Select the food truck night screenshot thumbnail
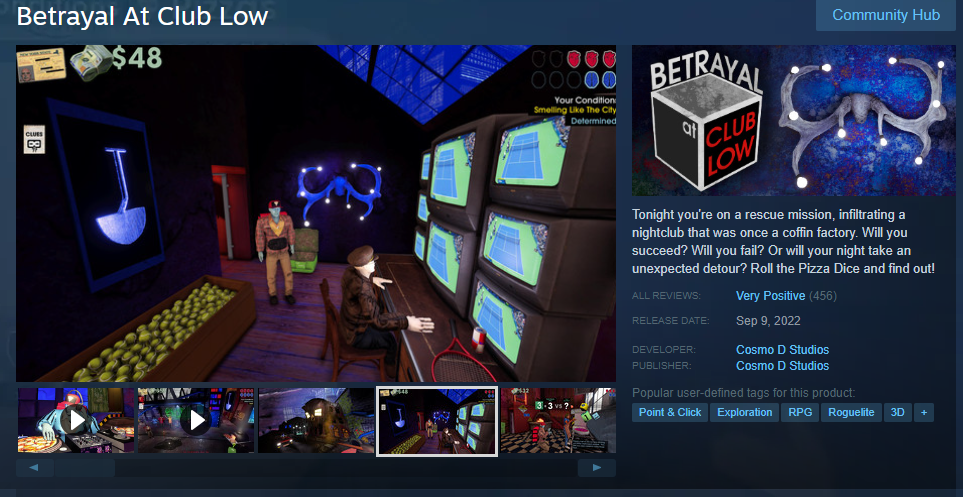The height and width of the screenshot is (497, 963). tap(316, 421)
